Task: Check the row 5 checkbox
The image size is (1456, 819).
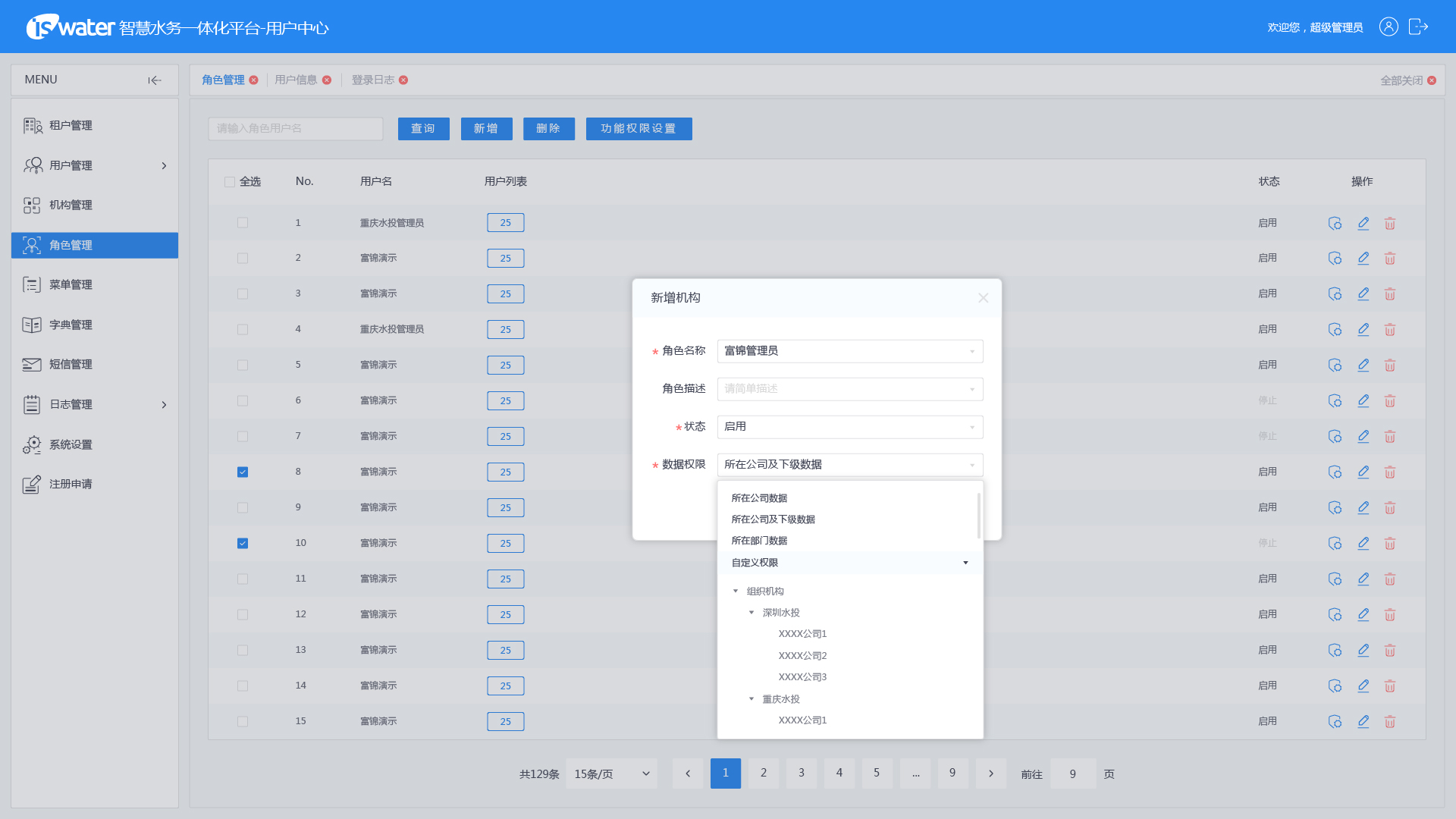Action: click(x=243, y=366)
